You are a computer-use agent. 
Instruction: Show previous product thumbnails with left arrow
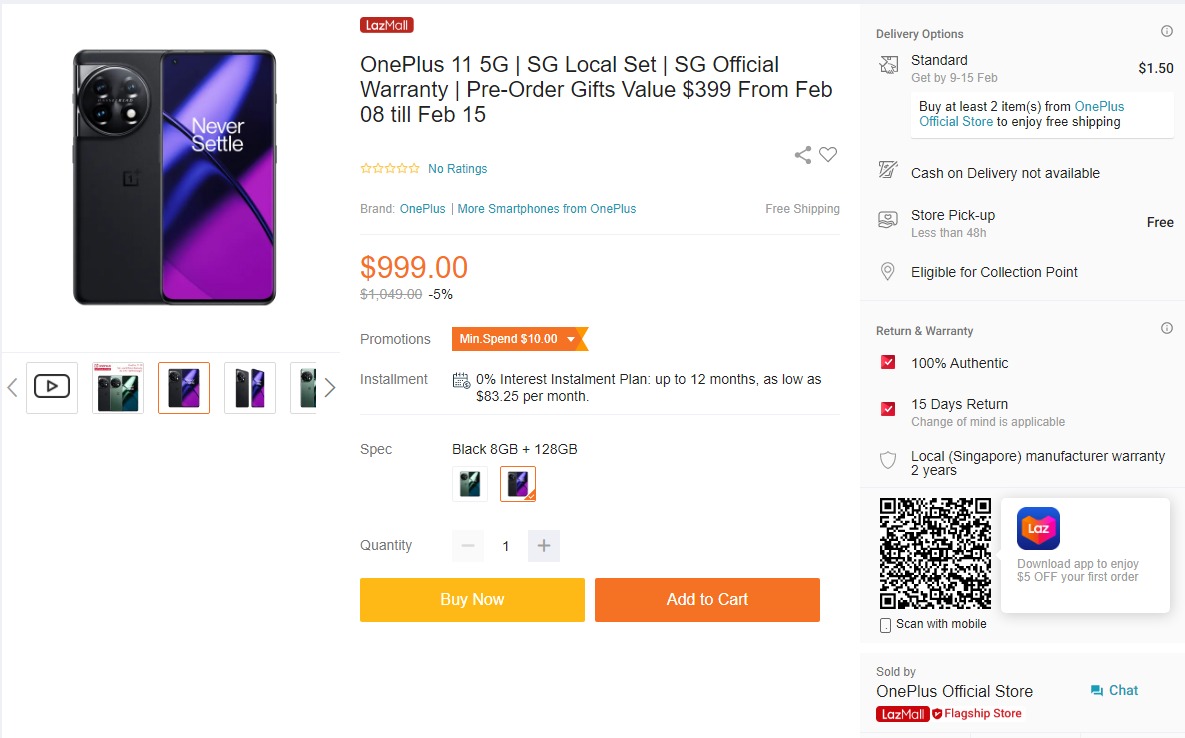12,387
